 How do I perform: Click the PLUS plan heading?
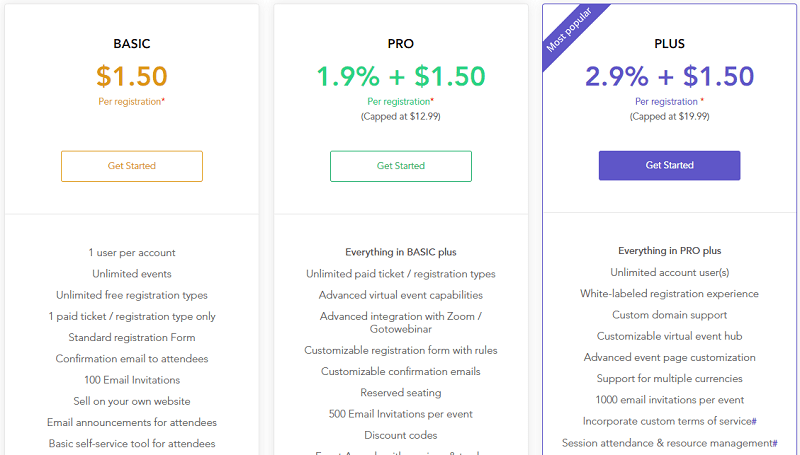click(x=669, y=44)
